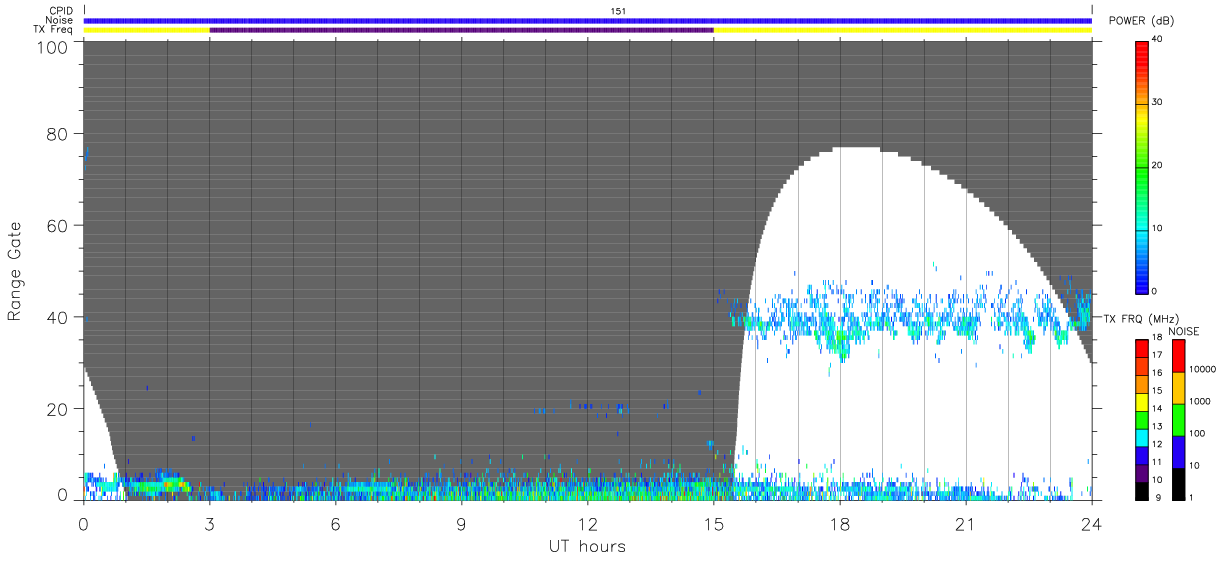Click the 3 tick on the UT hours axis
The image size is (1228, 567).
[x=210, y=524]
